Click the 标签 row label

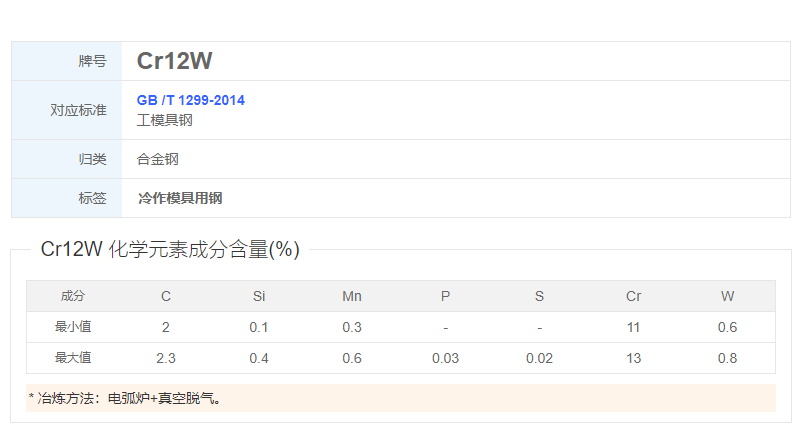click(92, 198)
